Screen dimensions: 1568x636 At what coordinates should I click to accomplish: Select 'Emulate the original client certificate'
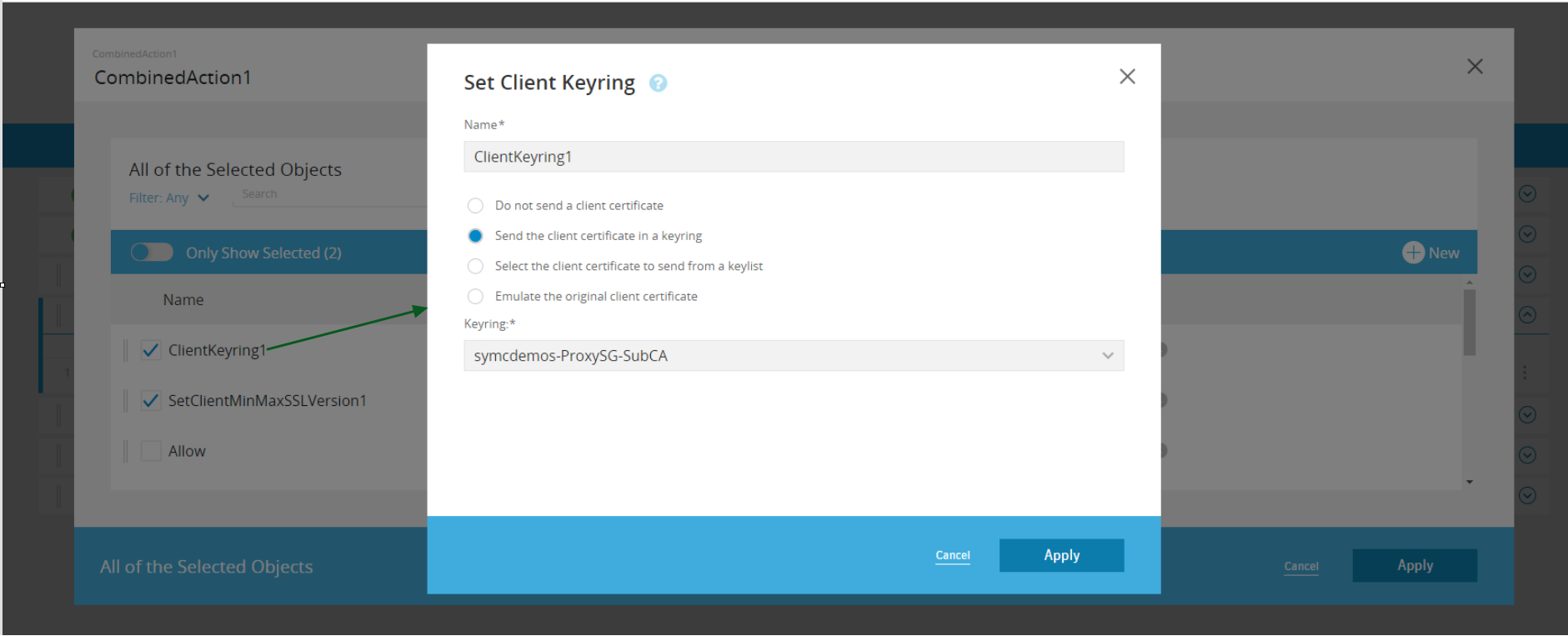click(475, 296)
